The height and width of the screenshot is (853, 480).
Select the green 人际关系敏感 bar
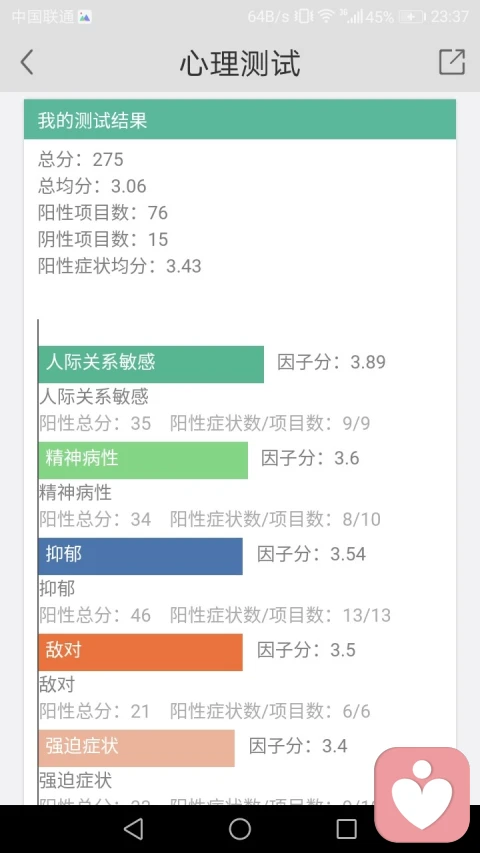click(x=151, y=364)
